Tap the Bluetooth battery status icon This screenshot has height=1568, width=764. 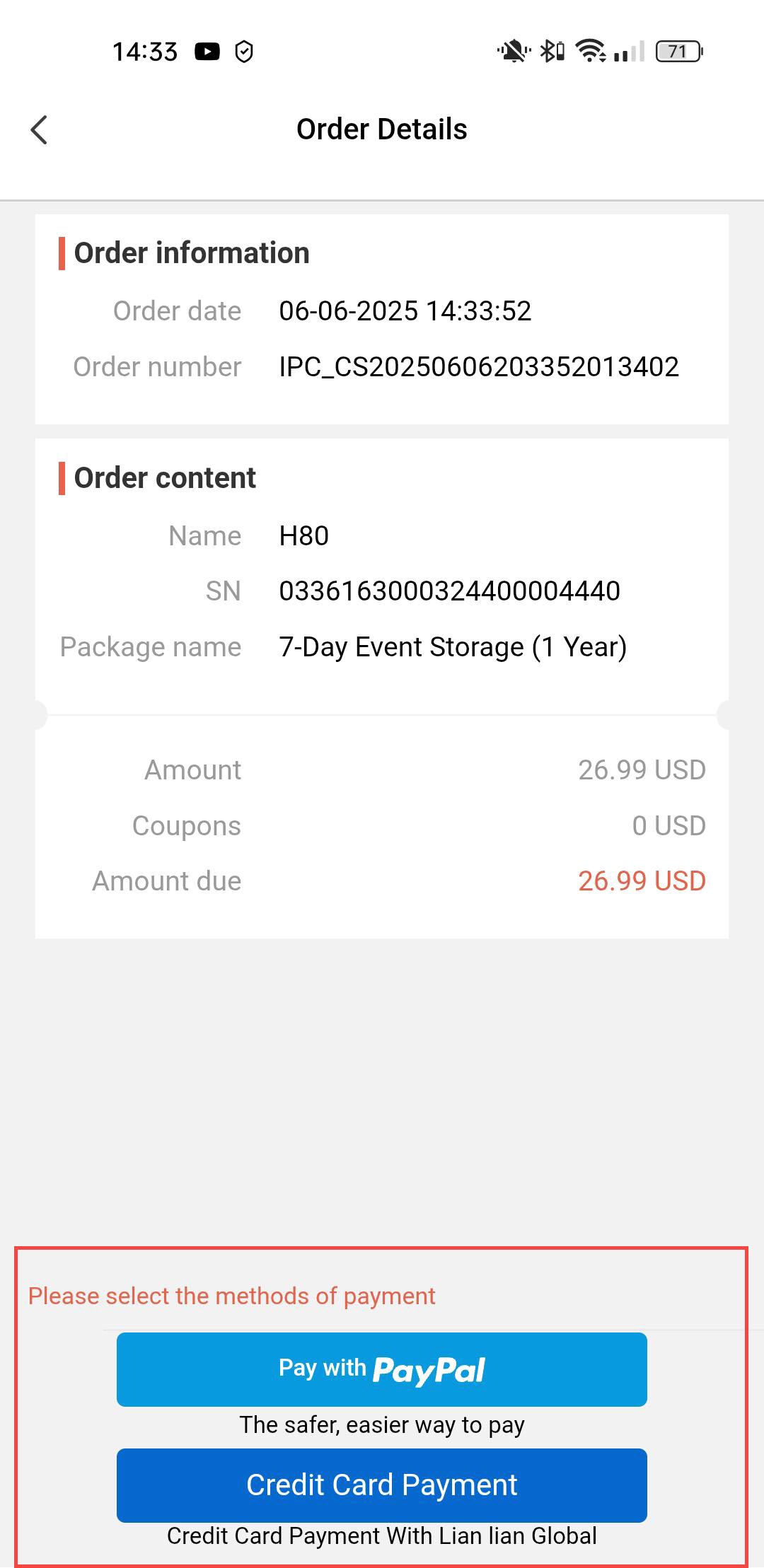(552, 52)
